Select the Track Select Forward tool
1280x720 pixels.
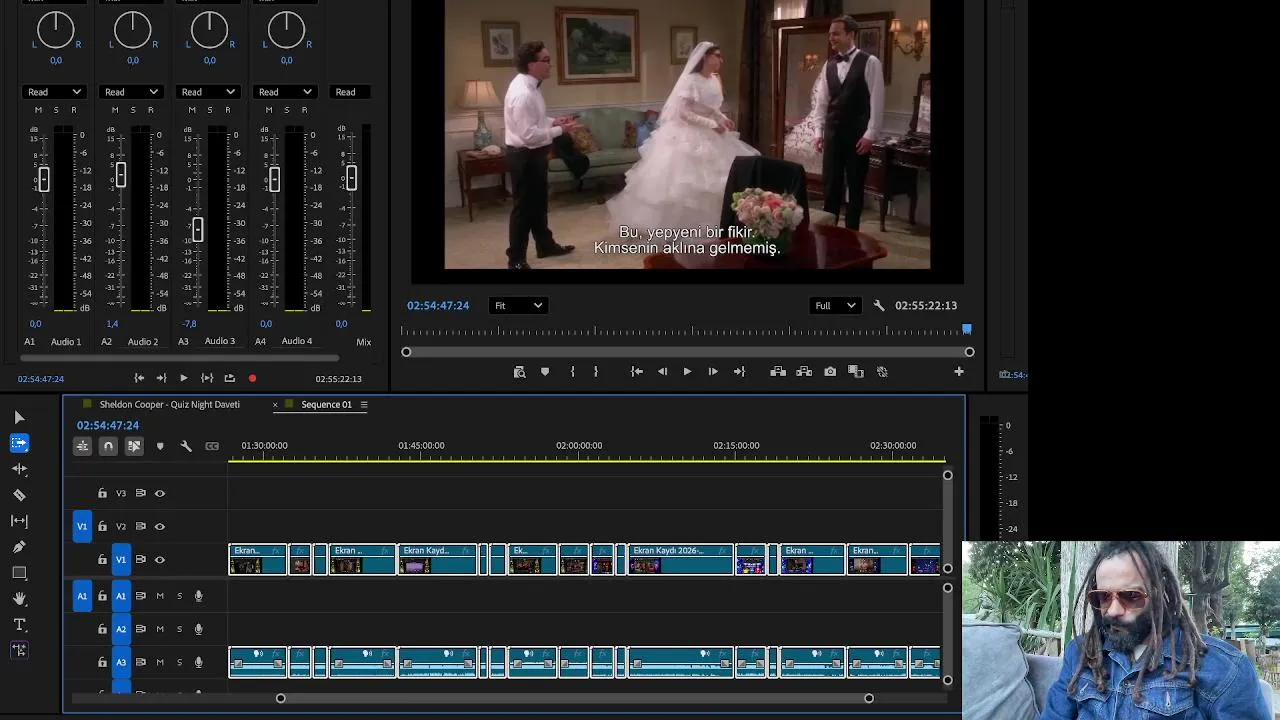click(19, 443)
